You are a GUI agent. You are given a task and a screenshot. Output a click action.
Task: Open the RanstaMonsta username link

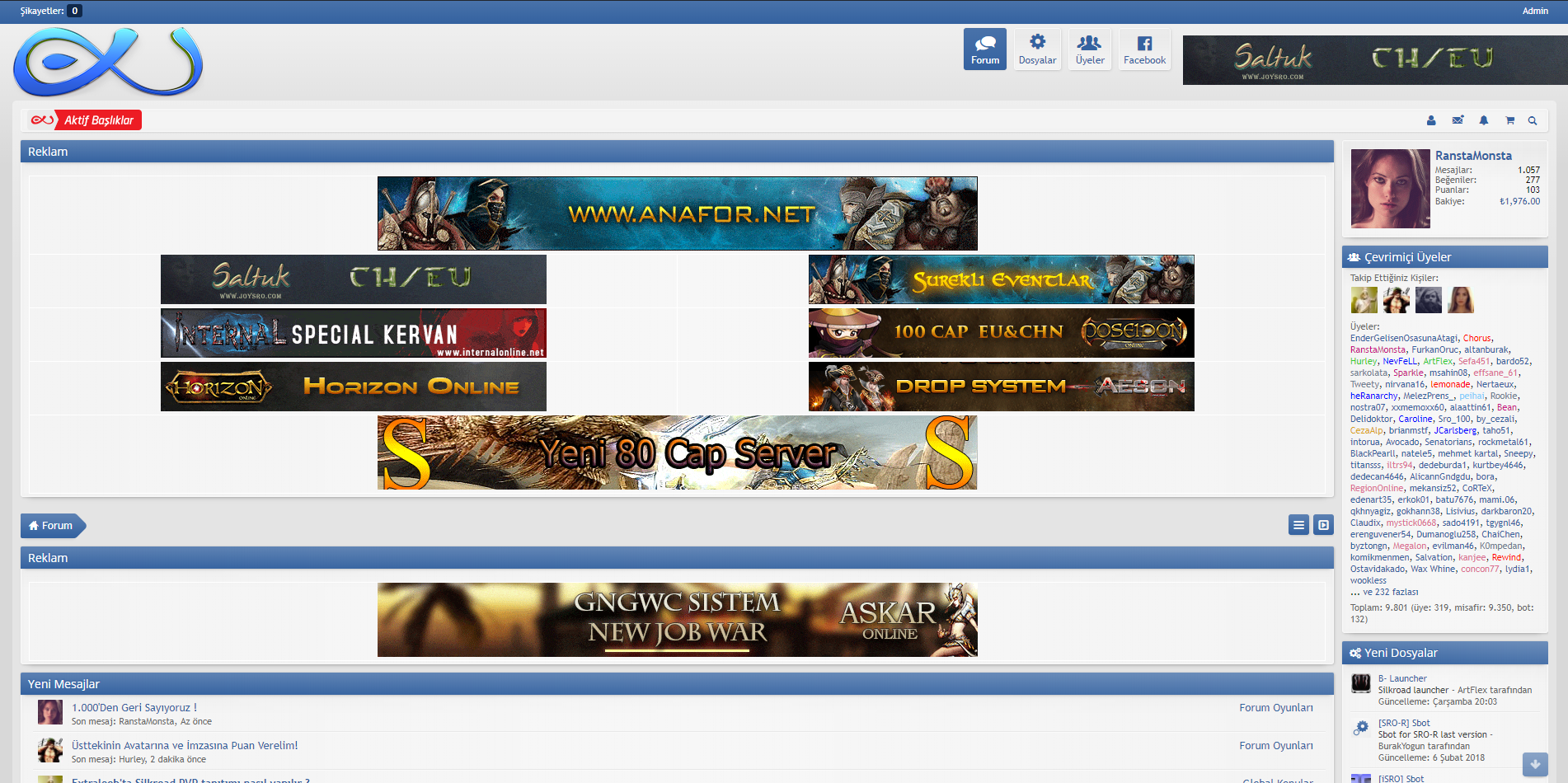point(1473,156)
